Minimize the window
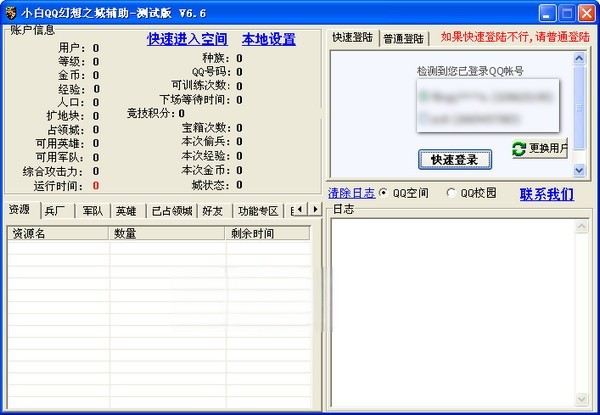The width and height of the screenshot is (600, 415). [x=547, y=13]
